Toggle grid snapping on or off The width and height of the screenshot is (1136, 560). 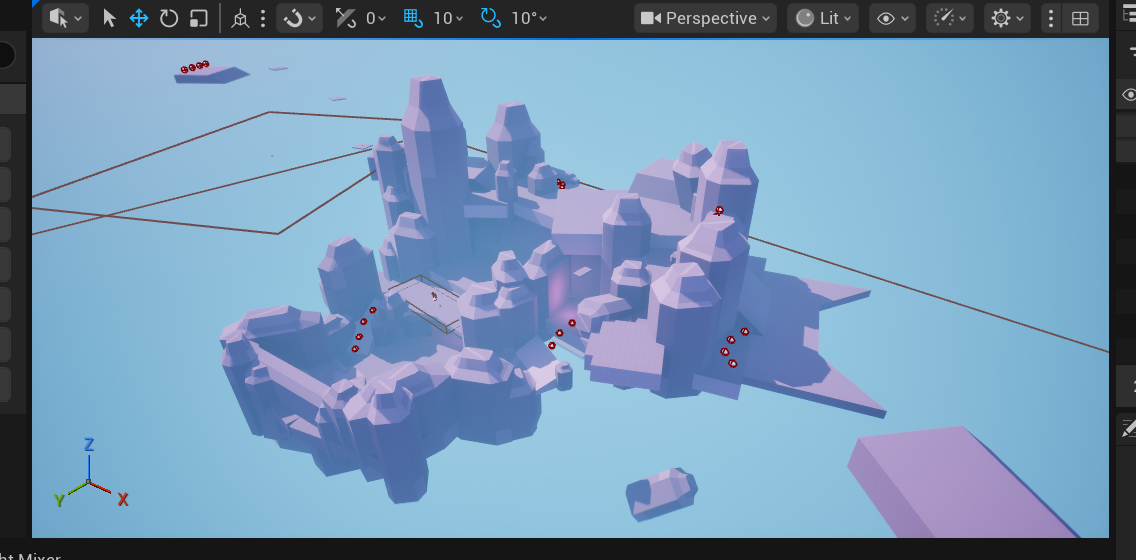tap(412, 18)
